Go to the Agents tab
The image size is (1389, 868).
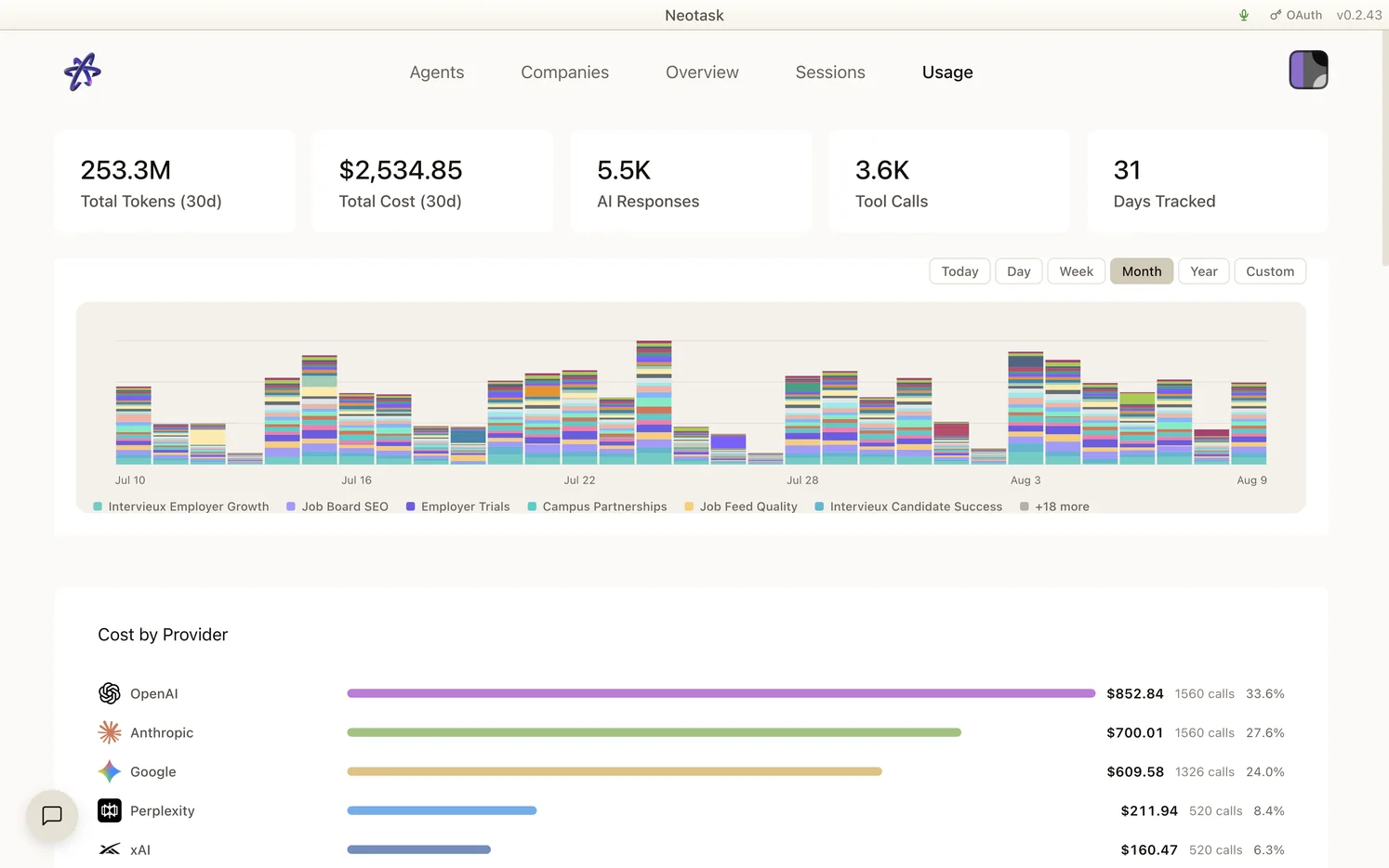pos(437,72)
